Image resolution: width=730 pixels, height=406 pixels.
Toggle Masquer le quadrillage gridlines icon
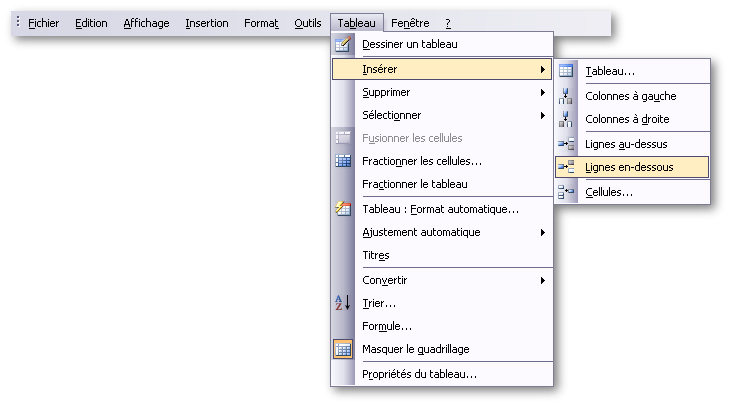[343, 349]
